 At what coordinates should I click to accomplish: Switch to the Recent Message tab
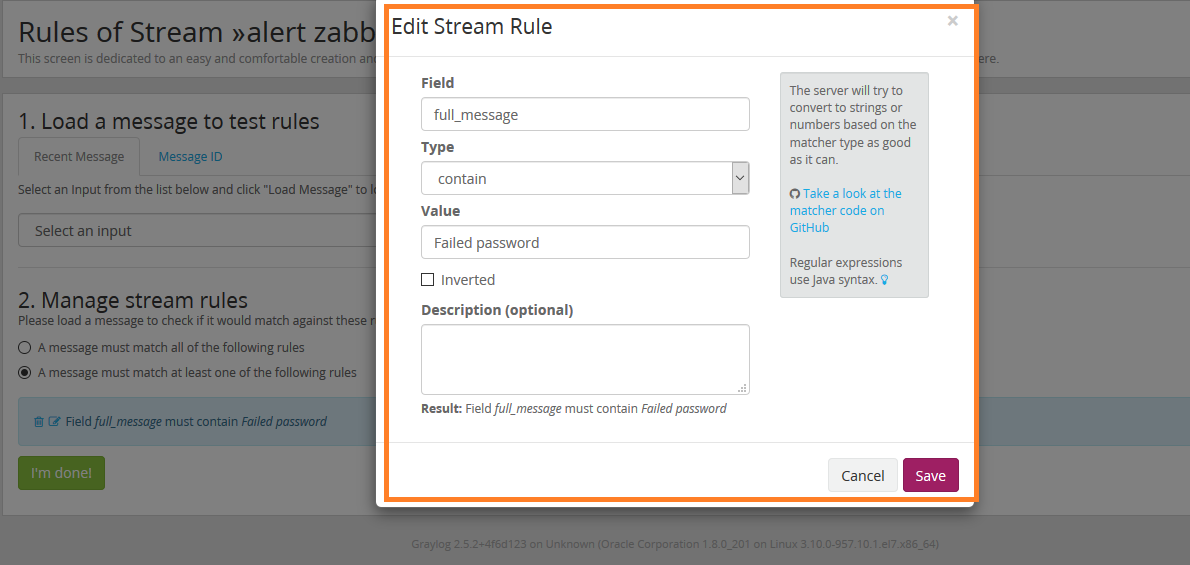point(79,157)
